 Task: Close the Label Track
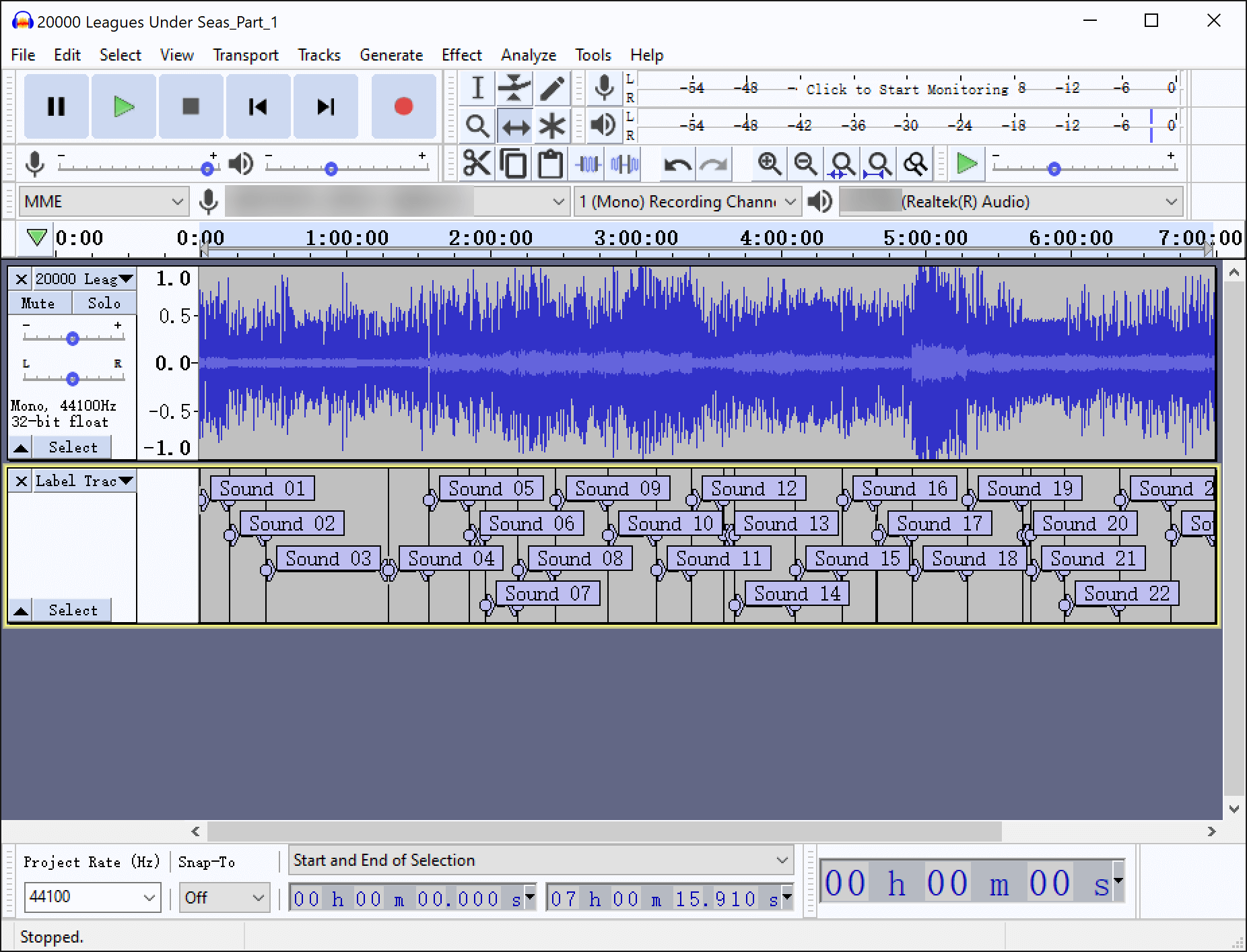click(21, 481)
